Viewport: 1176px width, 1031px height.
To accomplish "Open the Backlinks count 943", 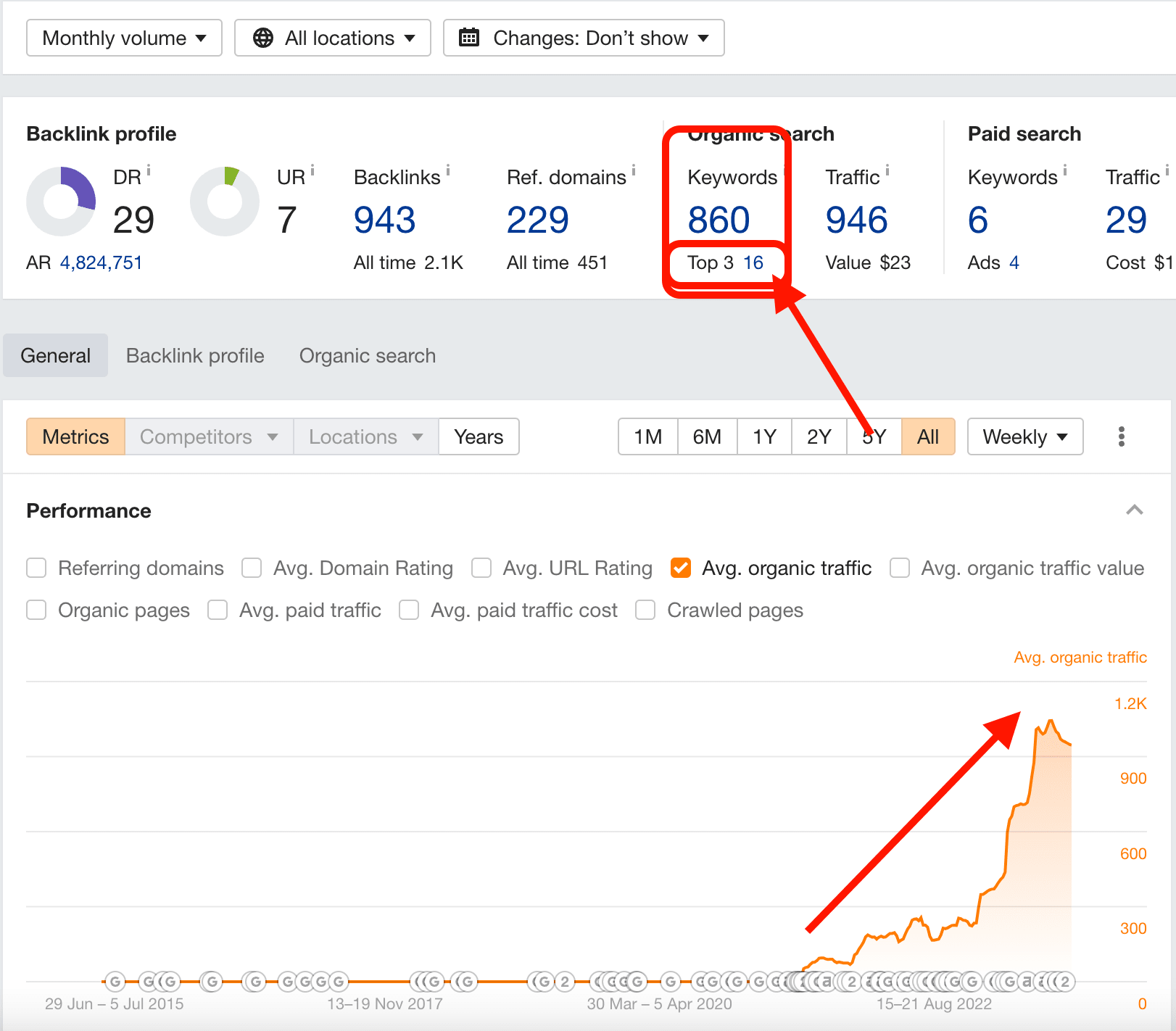I will tap(384, 220).
